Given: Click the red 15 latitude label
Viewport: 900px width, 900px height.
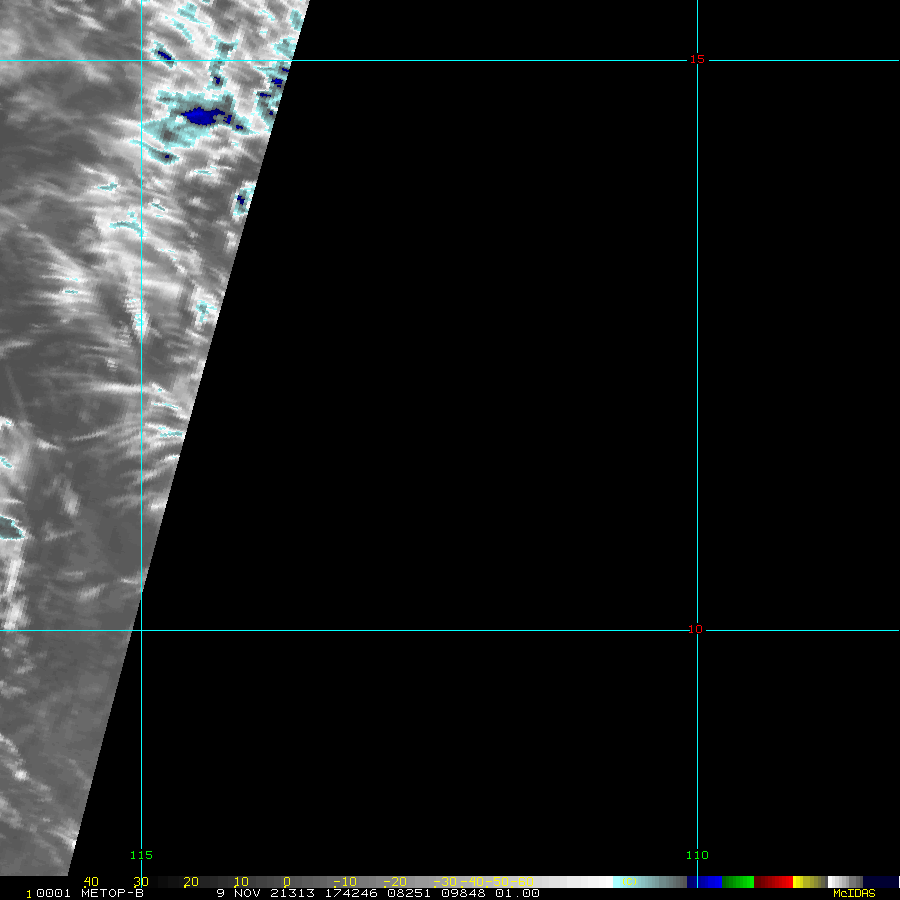Looking at the screenshot, I should (696, 60).
